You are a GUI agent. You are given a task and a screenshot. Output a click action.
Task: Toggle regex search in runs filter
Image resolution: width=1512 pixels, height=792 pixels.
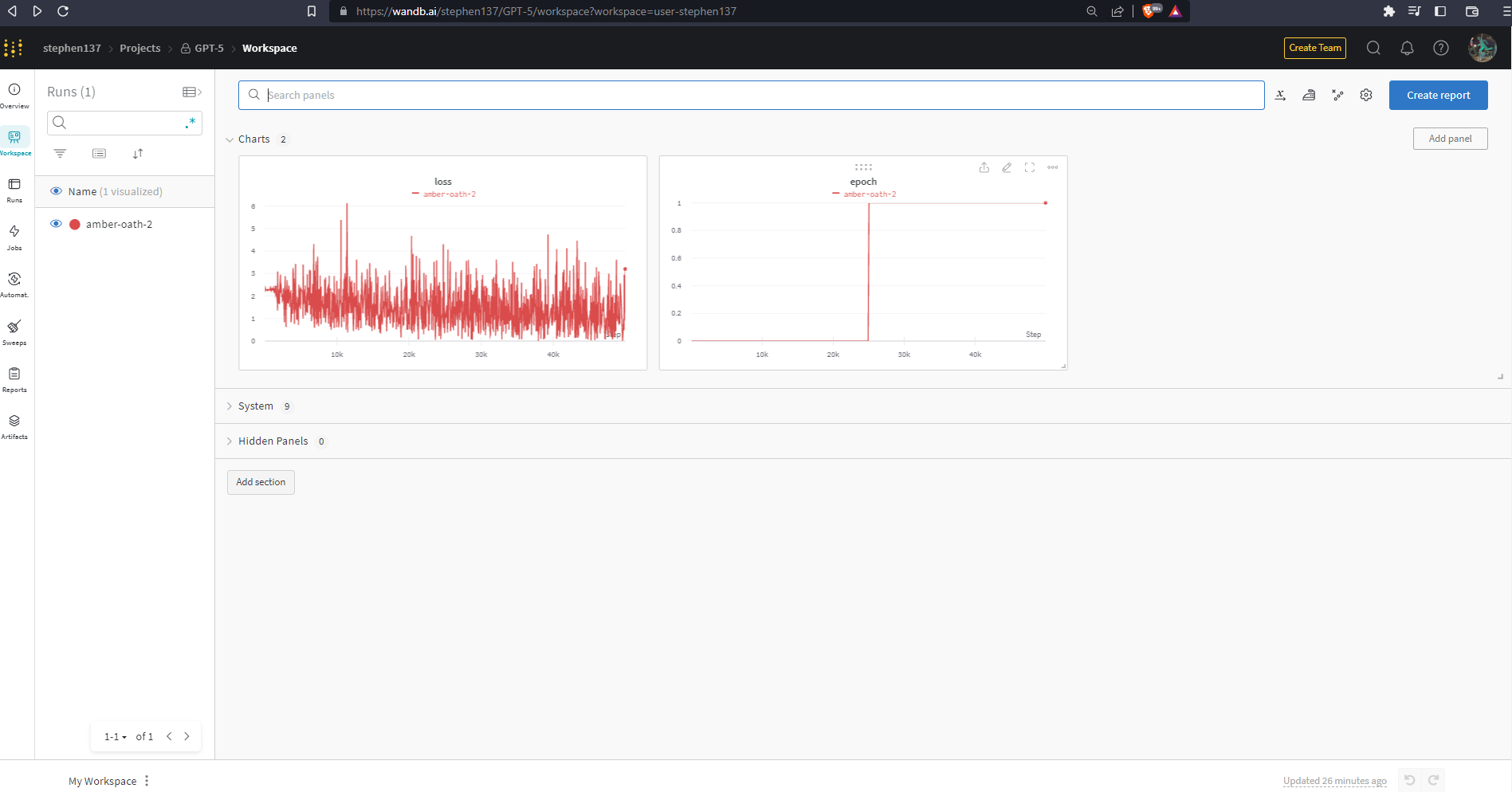pyautogui.click(x=190, y=123)
